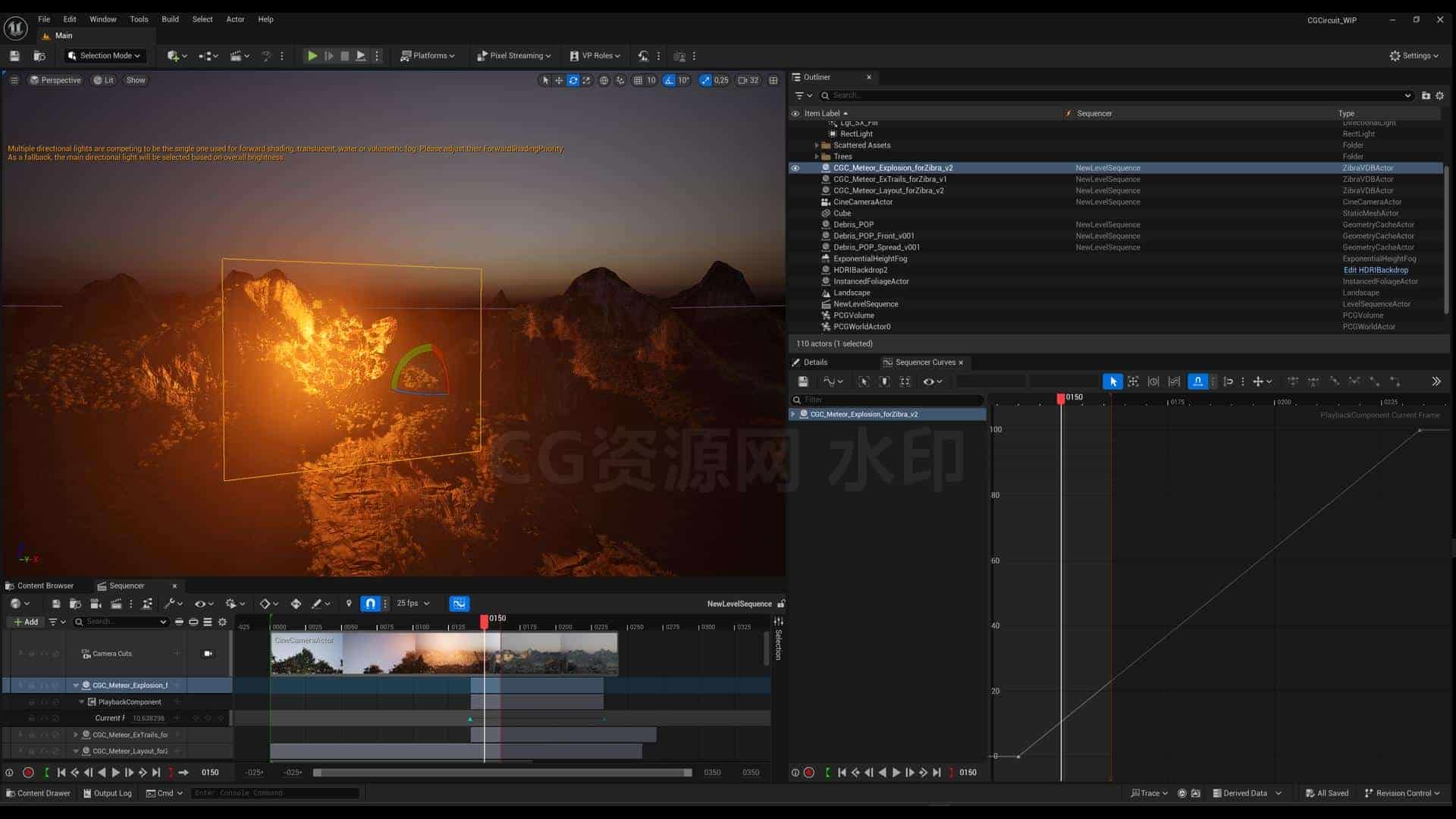Expand the CGC_Meteor_ExTrails track in Sequencer
This screenshot has height=819, width=1456.
point(76,735)
